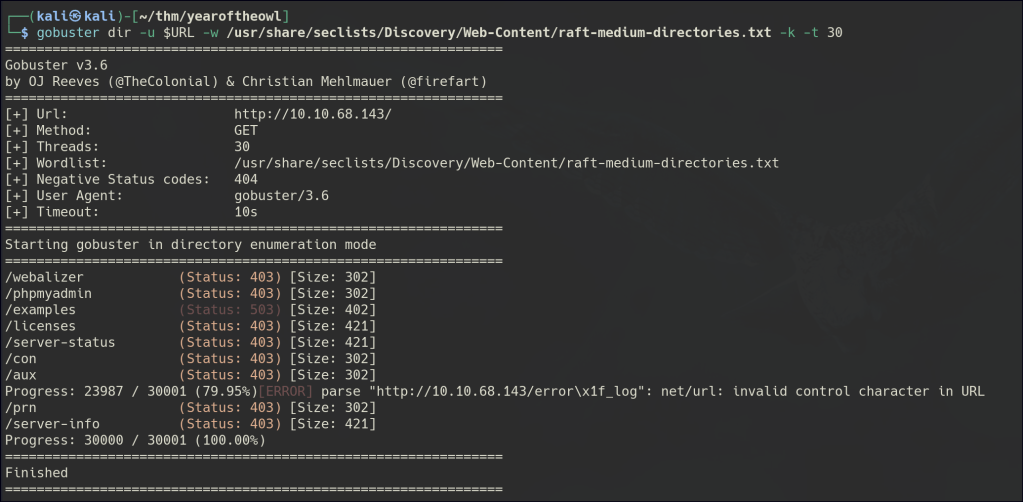
Task: Click the Finished status text
Action: tap(37, 472)
